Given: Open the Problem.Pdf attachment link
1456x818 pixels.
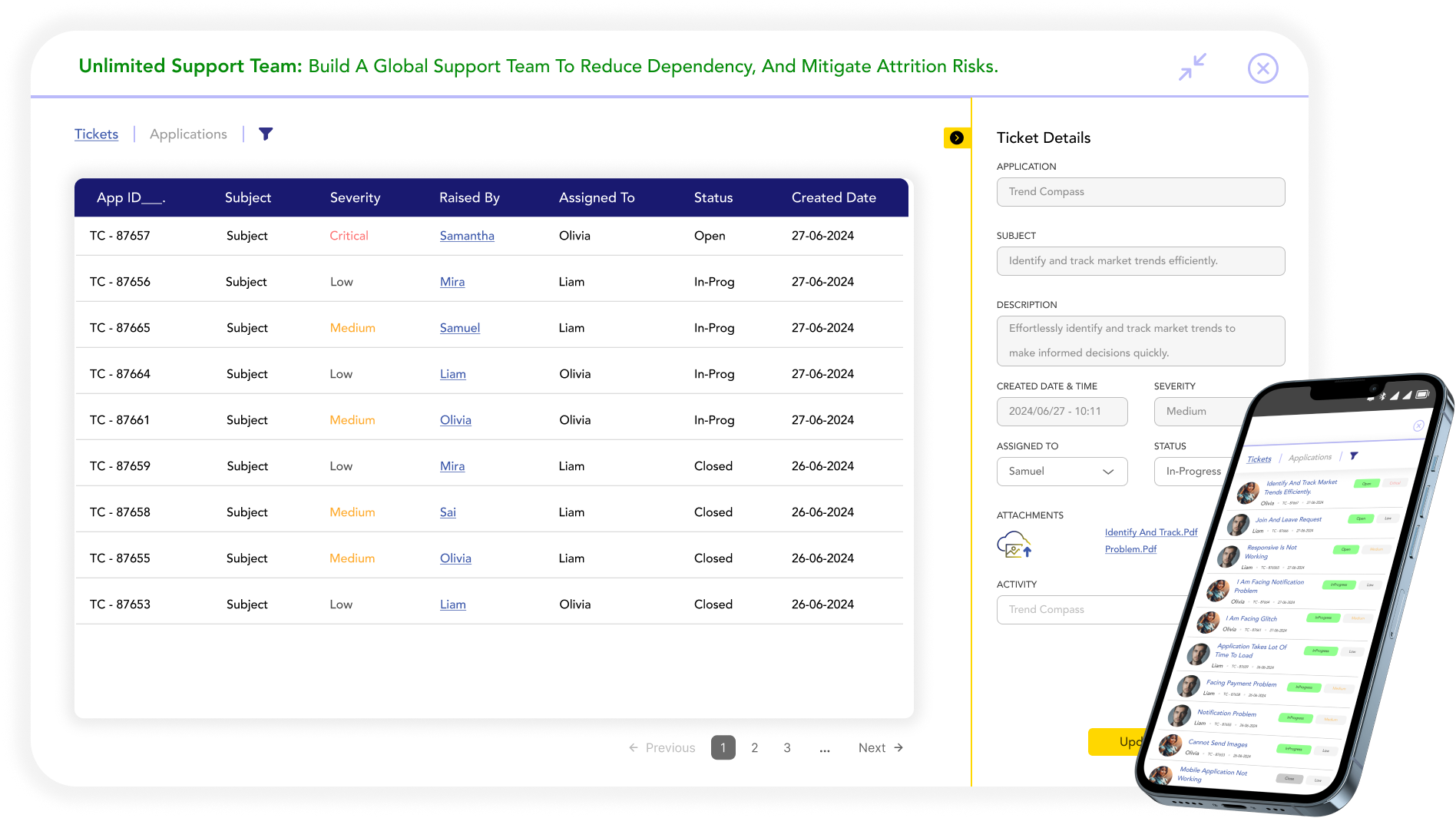Looking at the screenshot, I should 1130,549.
